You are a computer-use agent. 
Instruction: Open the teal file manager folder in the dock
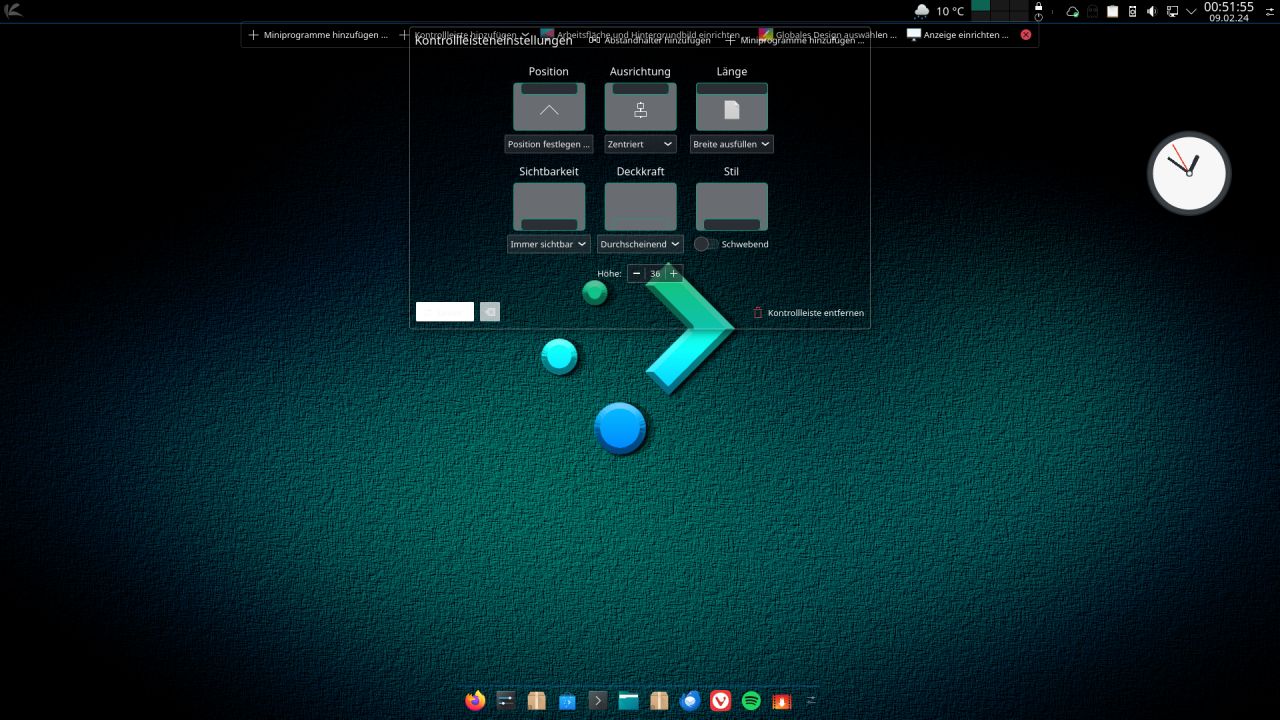coord(628,701)
